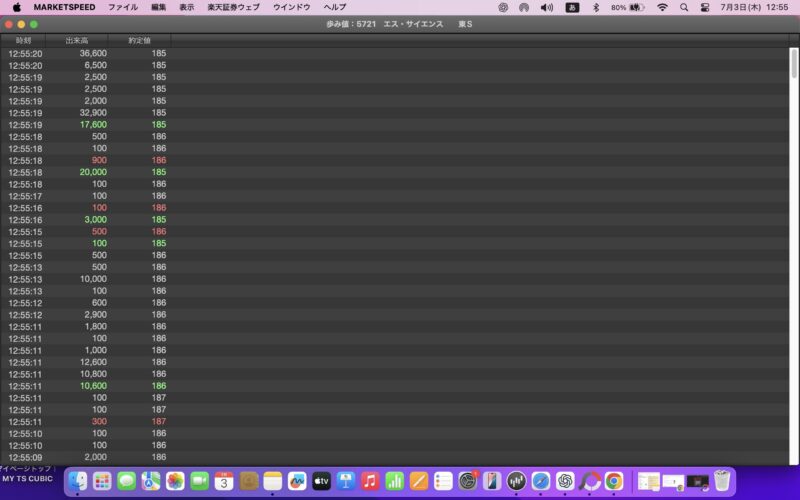Viewport: 800px width, 500px height.
Task: Select the green row with volume 20,000
Action: (394, 172)
